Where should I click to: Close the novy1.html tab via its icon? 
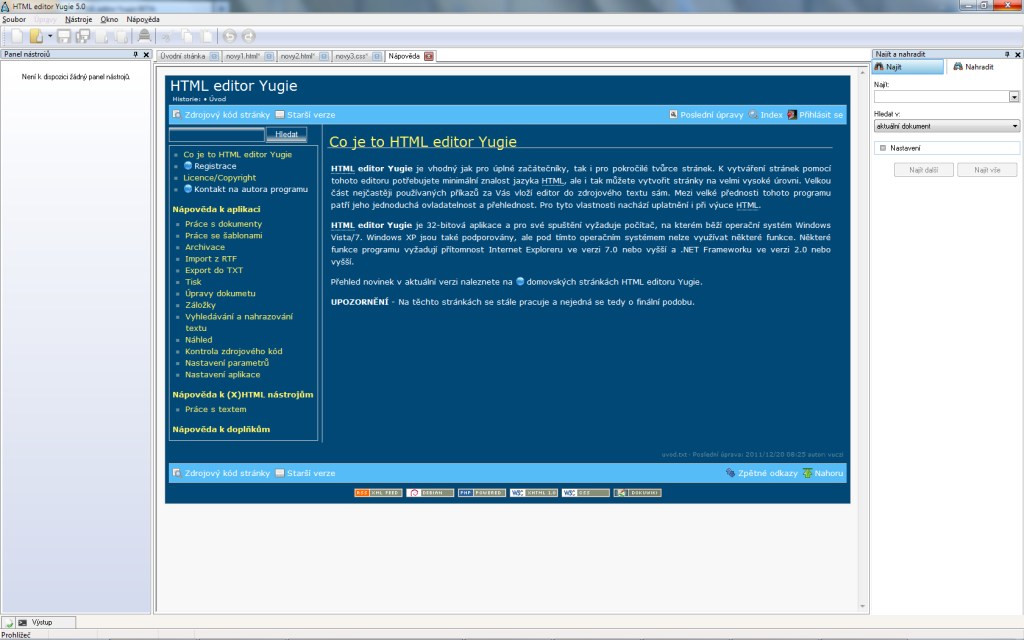268,56
